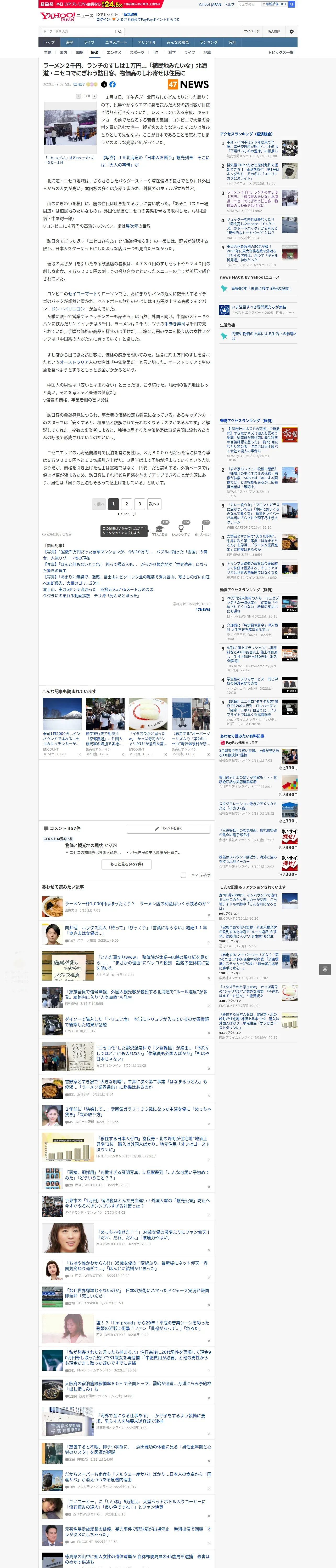React with the '新しい視点' exclamation icon
The width and height of the screenshot is (336, 1568).
click(x=203, y=529)
